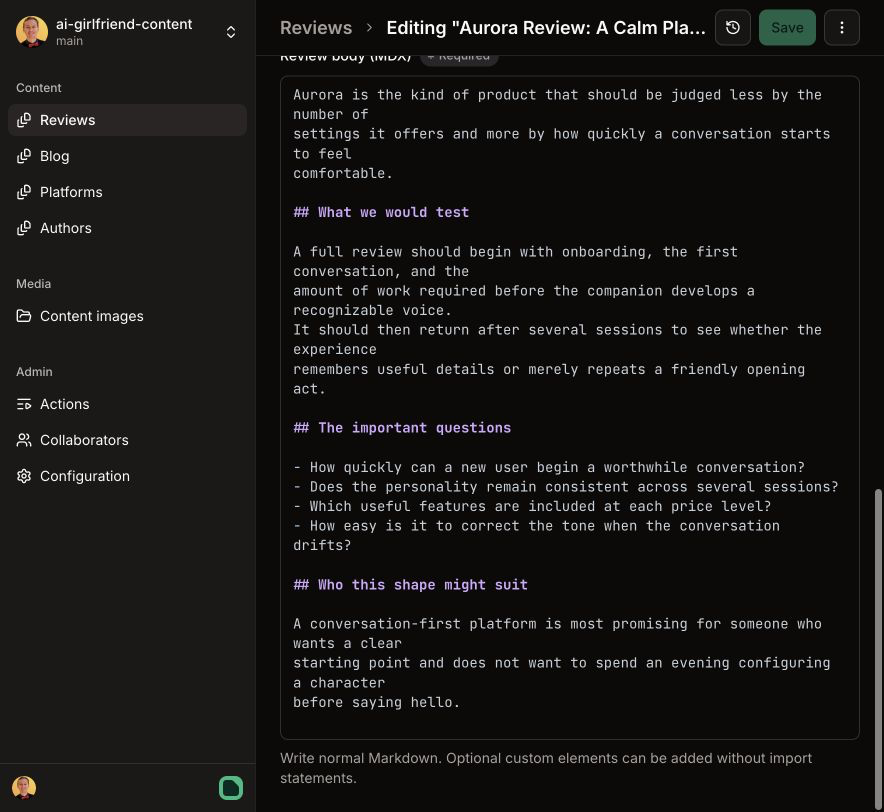Open the Platforms collection

pos(127,192)
